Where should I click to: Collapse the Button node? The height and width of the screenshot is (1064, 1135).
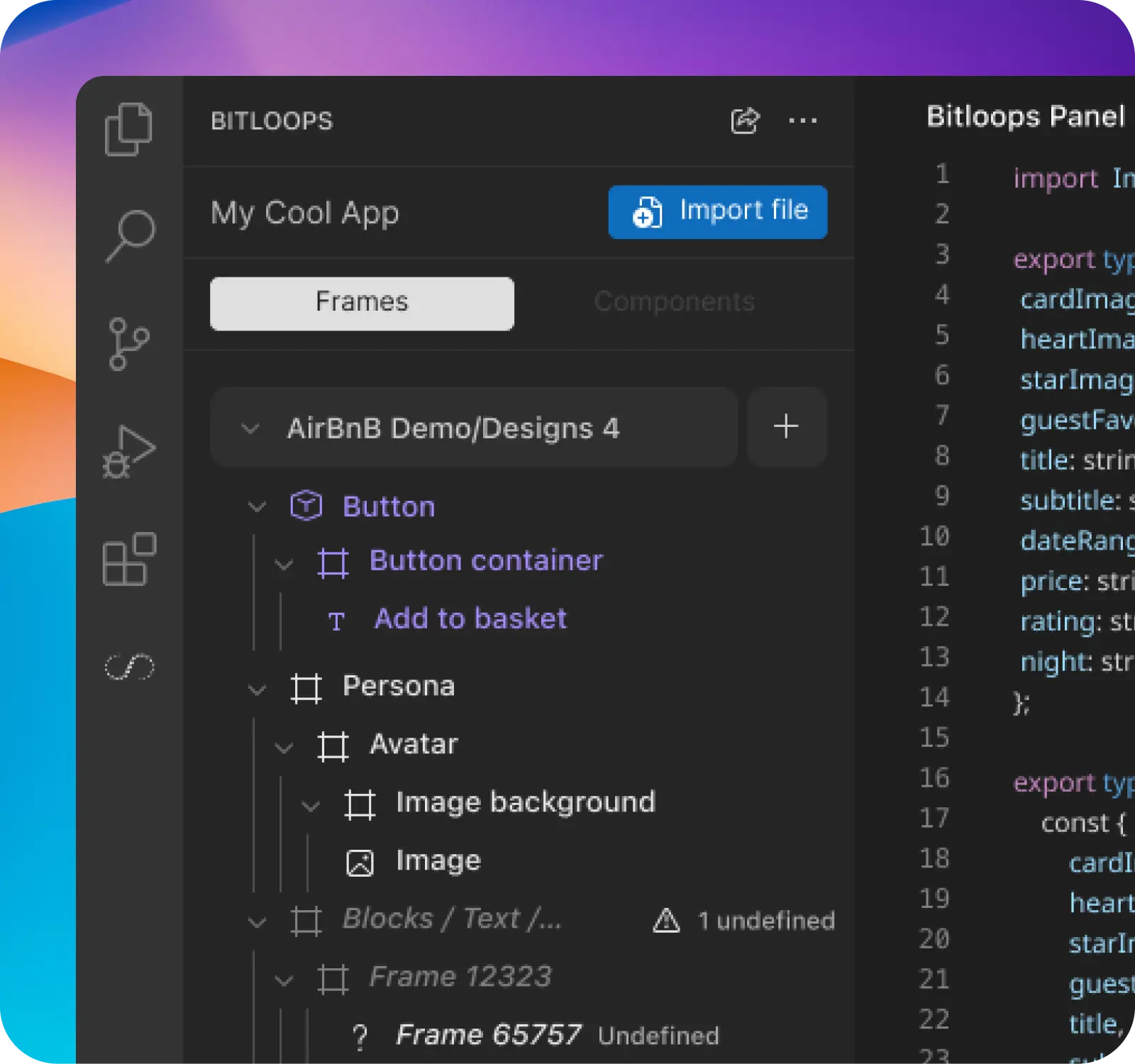point(257,506)
